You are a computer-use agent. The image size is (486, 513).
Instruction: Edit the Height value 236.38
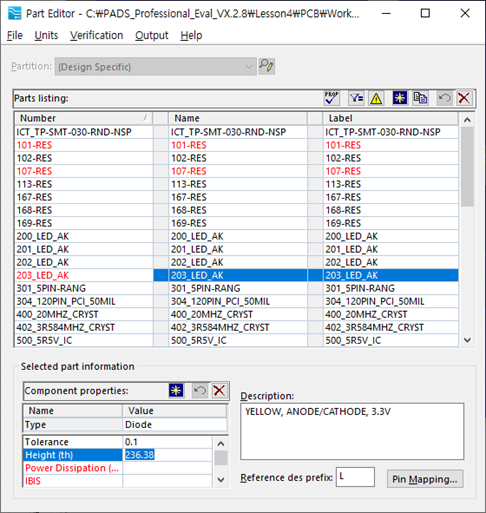point(168,455)
